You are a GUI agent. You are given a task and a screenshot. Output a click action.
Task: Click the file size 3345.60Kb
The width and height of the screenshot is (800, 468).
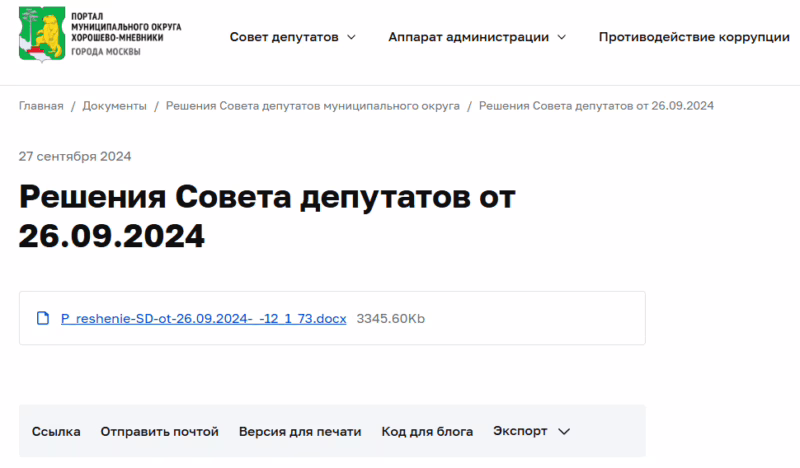pyautogui.click(x=390, y=318)
